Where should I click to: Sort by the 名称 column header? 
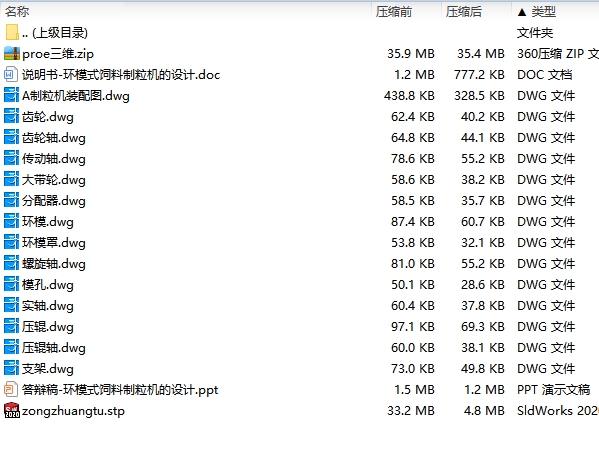[x=17, y=11]
